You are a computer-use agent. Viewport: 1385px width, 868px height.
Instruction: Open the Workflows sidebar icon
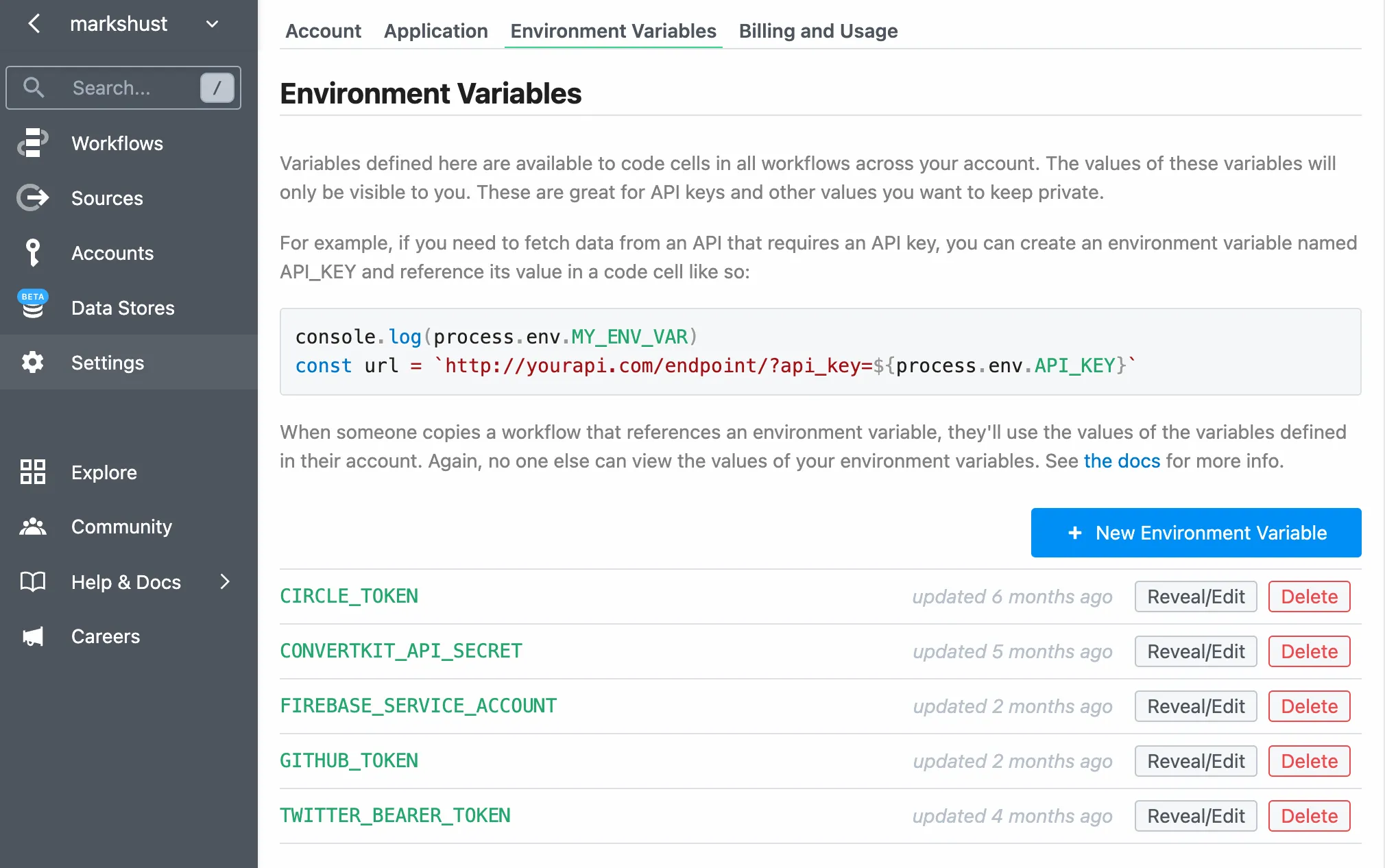tap(32, 143)
